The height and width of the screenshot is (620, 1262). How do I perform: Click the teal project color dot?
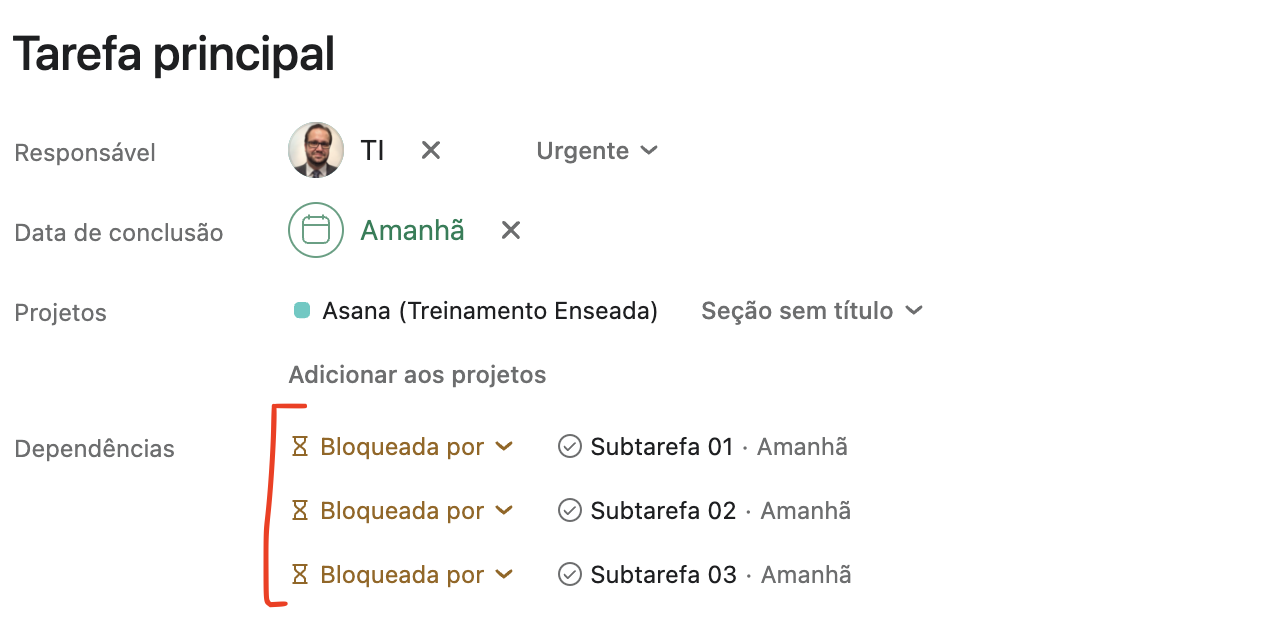[x=301, y=310]
